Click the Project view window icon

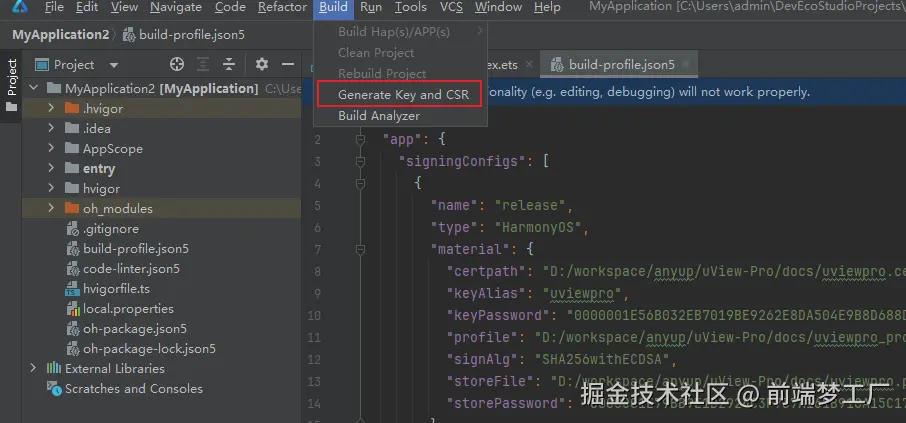click(42, 65)
